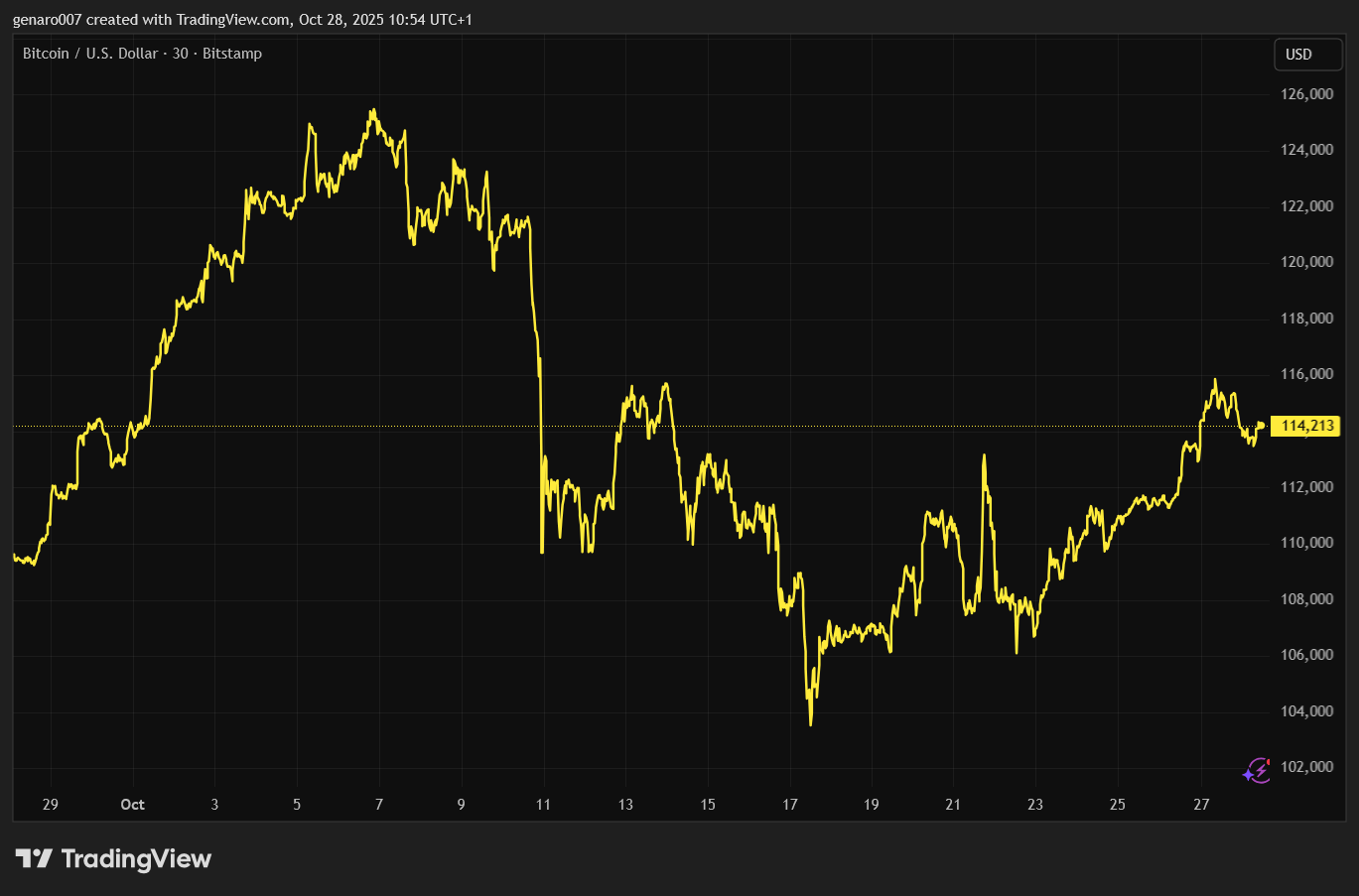Click the 108,000 price axis label
1359x896 pixels.
pyautogui.click(x=1307, y=599)
